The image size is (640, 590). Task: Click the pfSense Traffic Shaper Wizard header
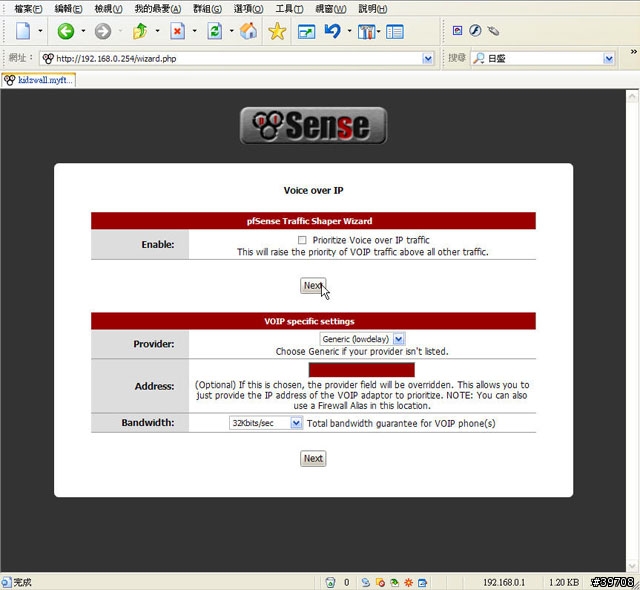309,221
